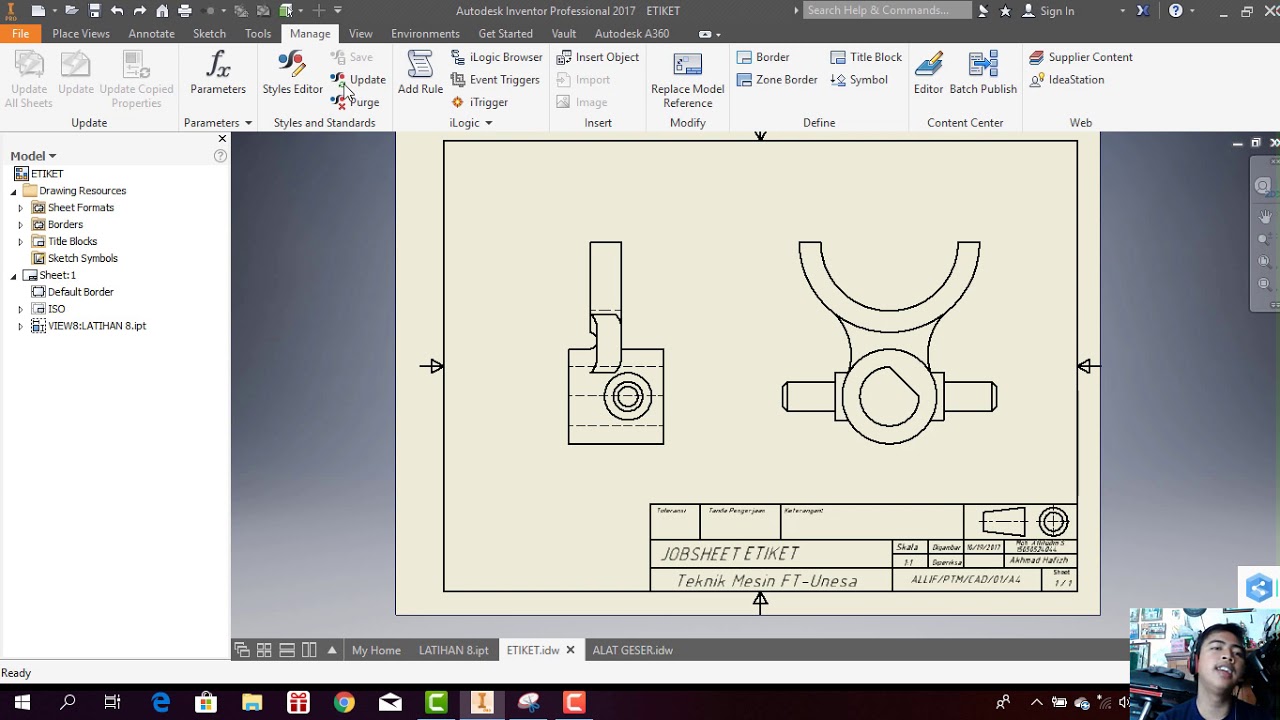Screen dimensions: 1280x720
Task: Open the Parameters fx tool
Action: (x=218, y=74)
